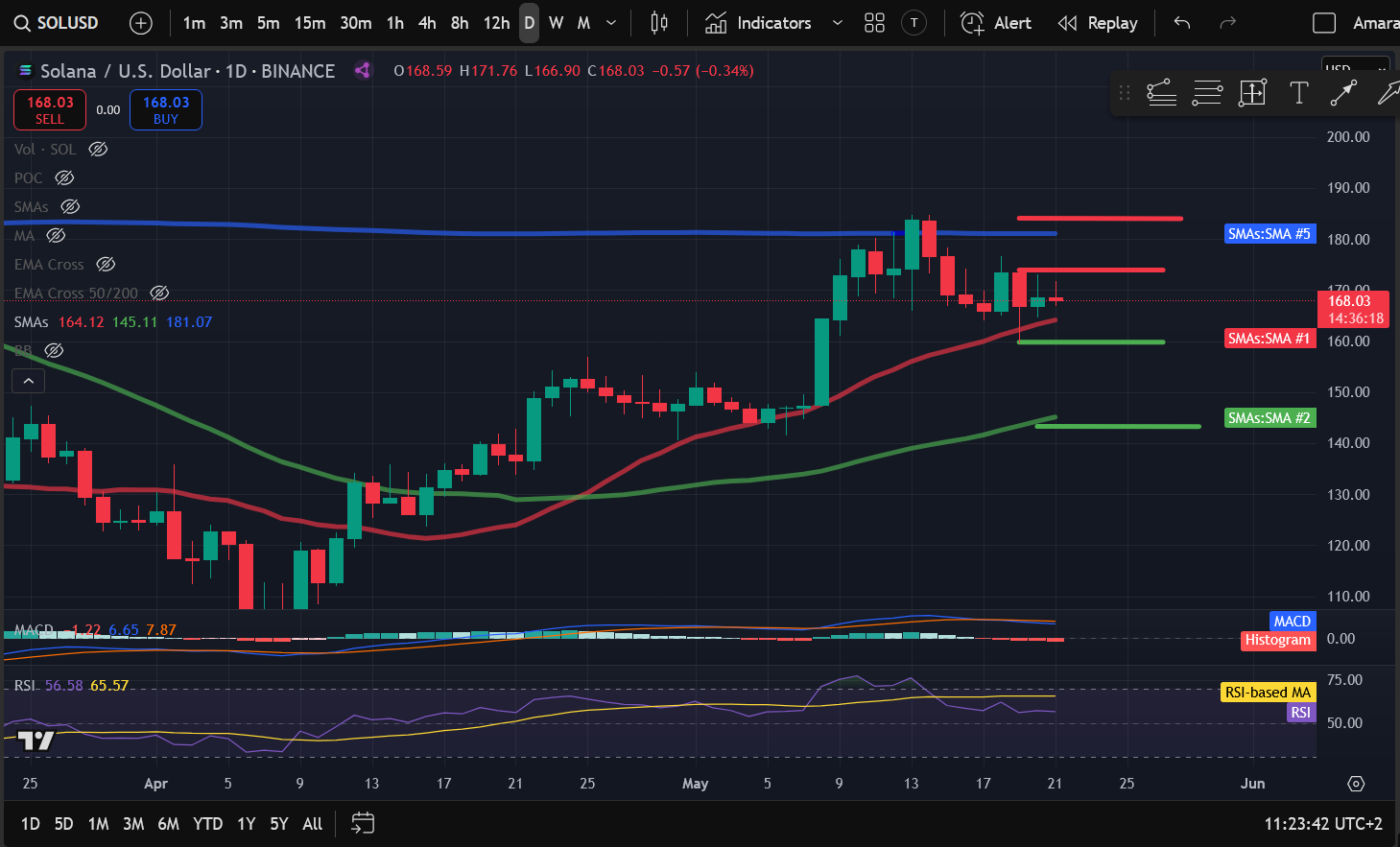Select the 3m interval
This screenshot has width=1400, height=847.
tap(231, 23)
